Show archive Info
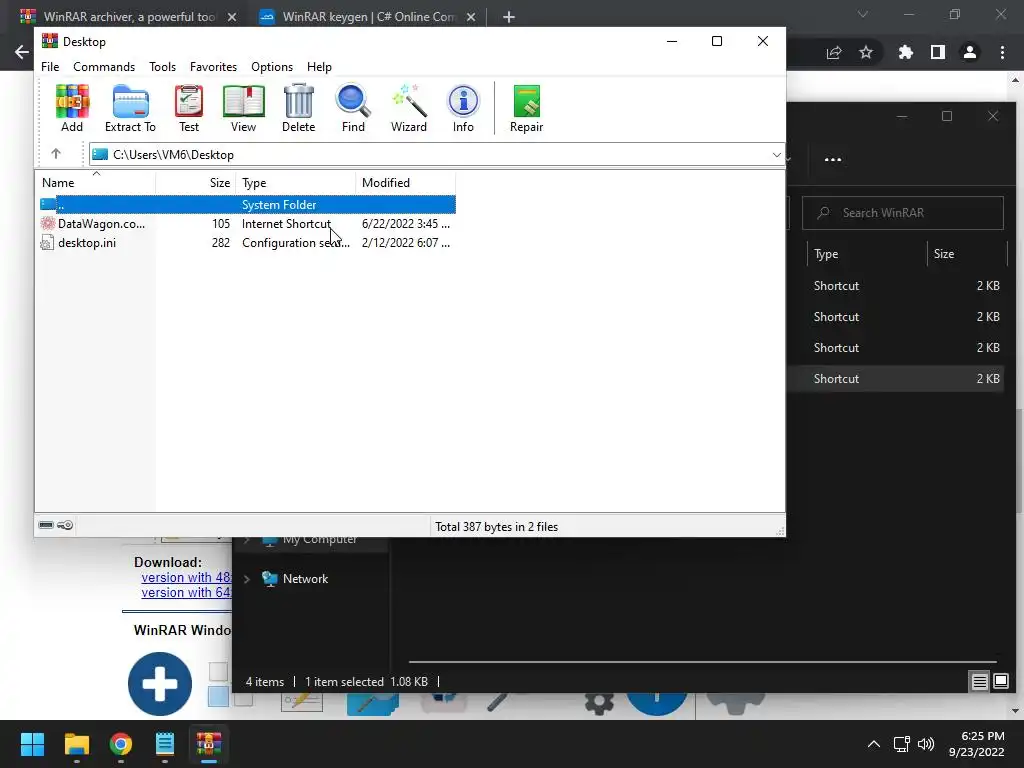The width and height of the screenshot is (1024, 768). [x=463, y=108]
